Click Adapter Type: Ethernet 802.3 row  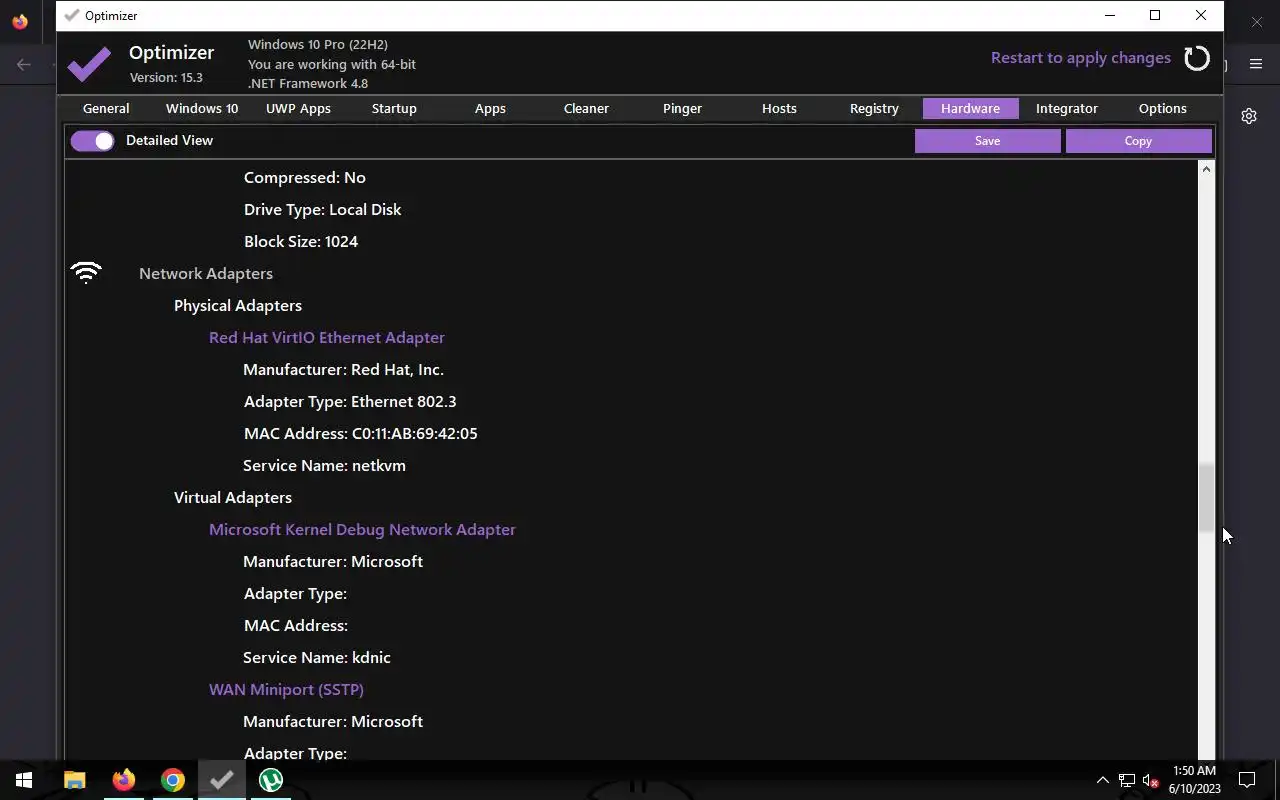click(350, 401)
